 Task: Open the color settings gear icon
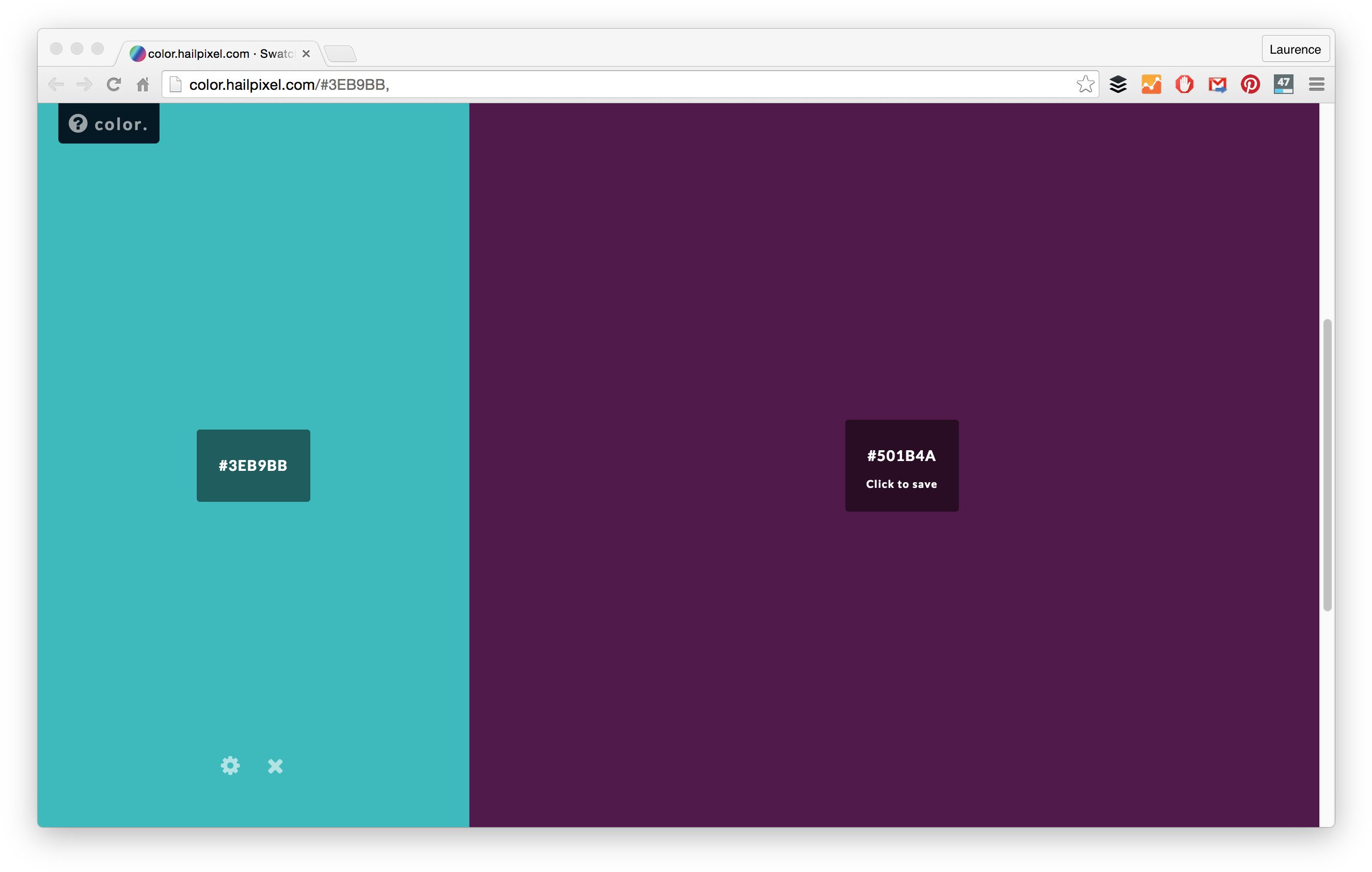click(x=230, y=766)
